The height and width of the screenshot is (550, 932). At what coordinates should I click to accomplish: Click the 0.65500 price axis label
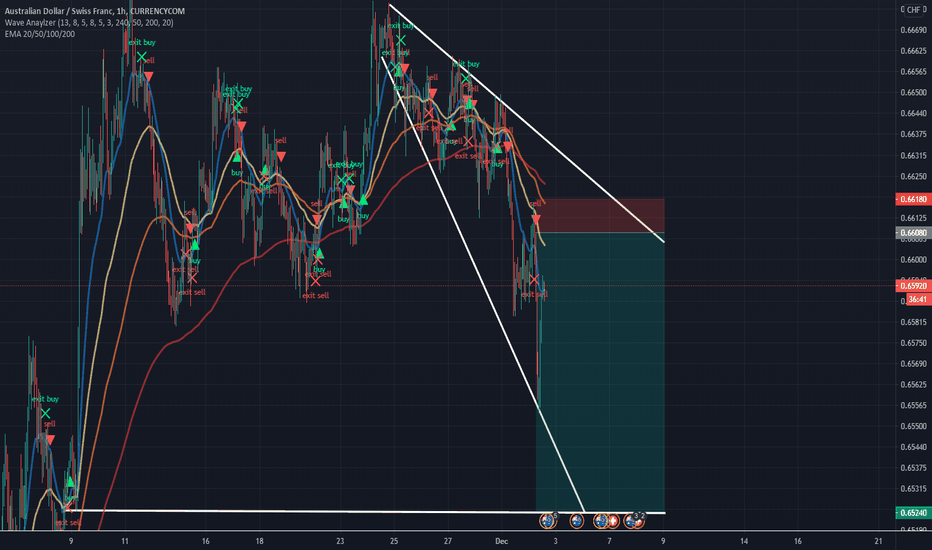click(x=914, y=426)
